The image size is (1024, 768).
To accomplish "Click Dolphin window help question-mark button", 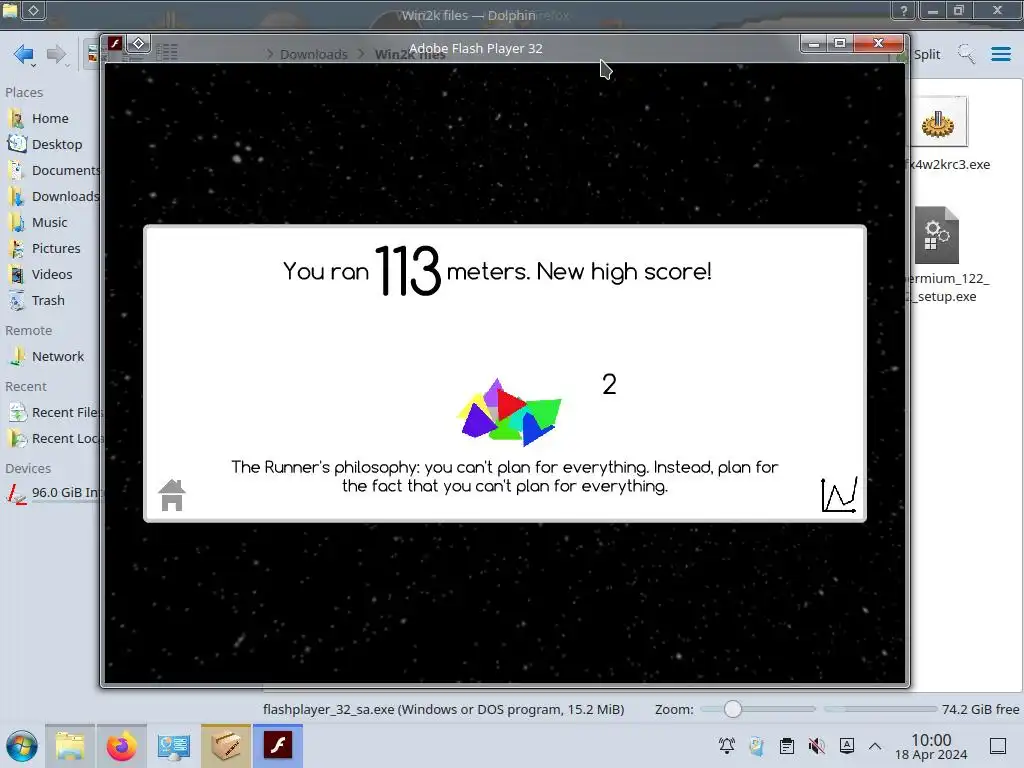I will pyautogui.click(x=903, y=10).
